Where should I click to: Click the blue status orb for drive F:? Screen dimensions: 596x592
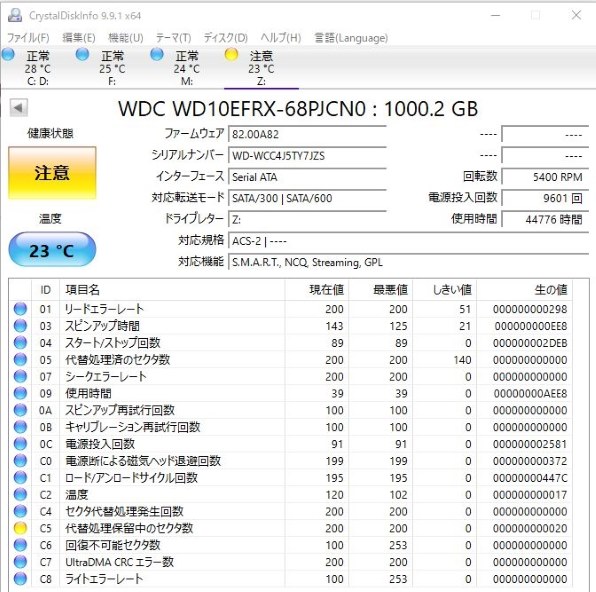[x=82, y=55]
